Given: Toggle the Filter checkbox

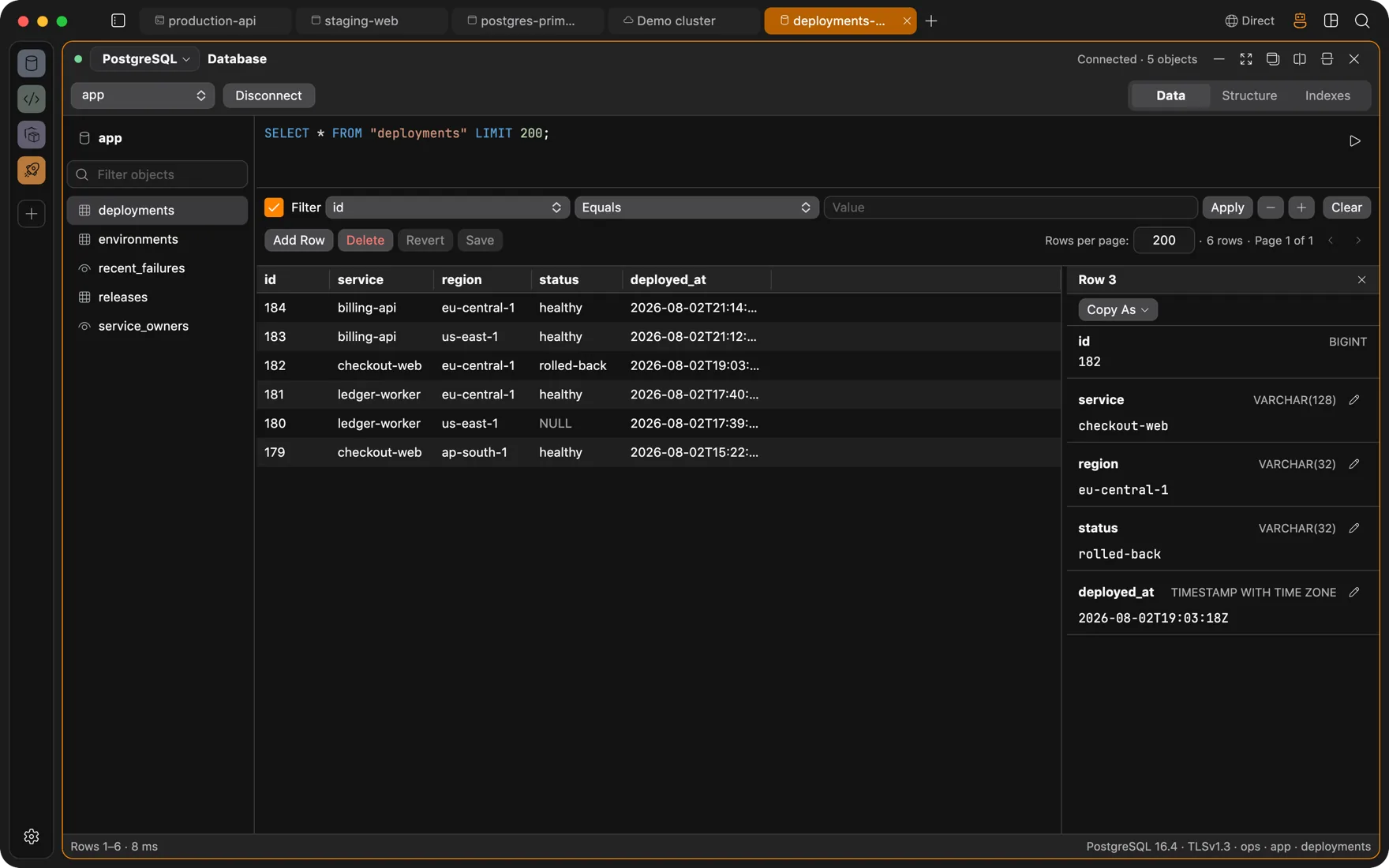Looking at the screenshot, I should pos(274,208).
